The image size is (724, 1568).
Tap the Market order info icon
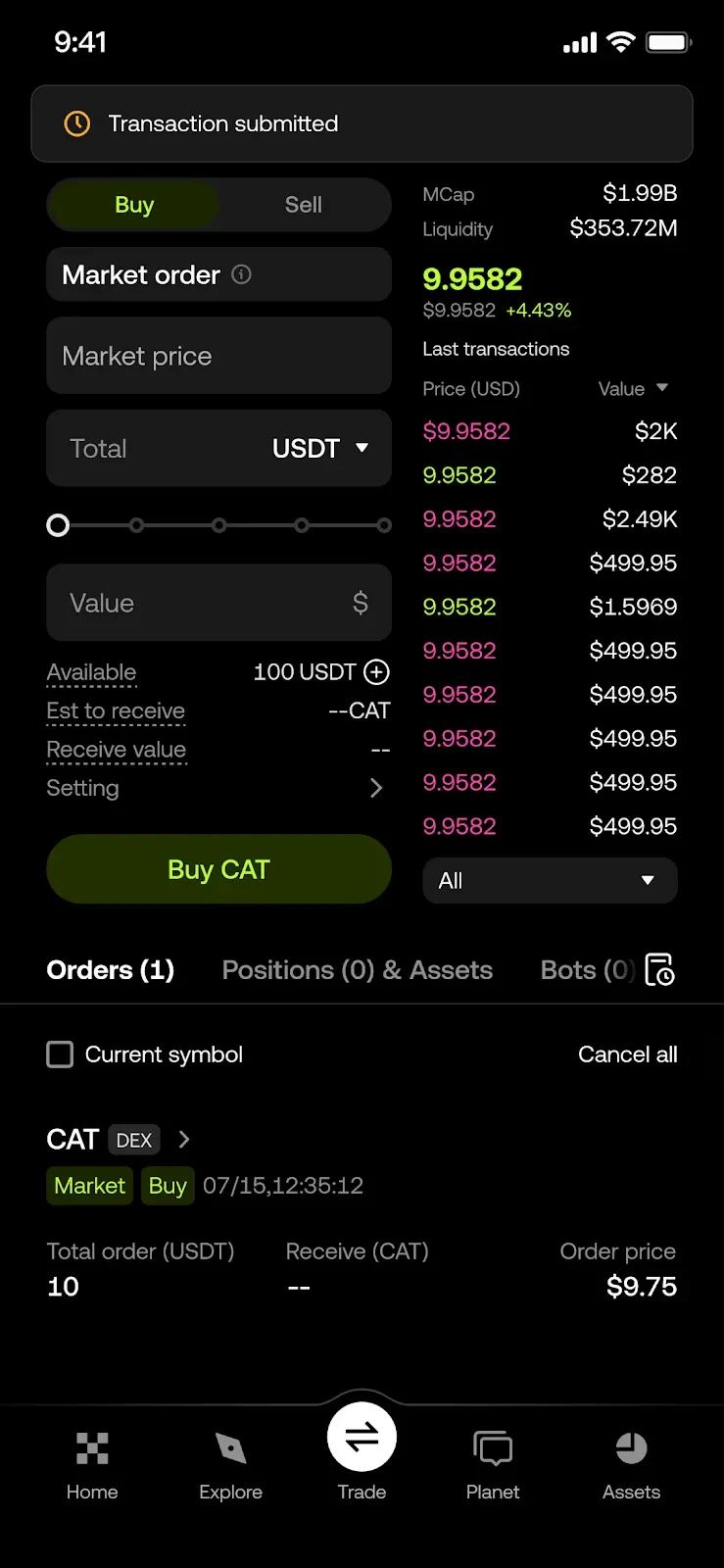point(241,274)
